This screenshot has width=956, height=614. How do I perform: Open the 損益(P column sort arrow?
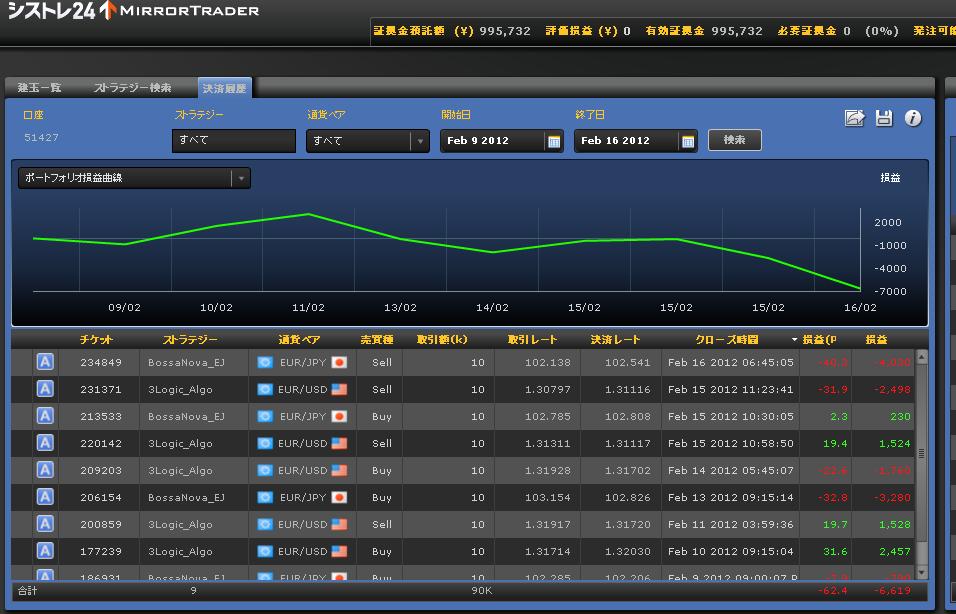pos(795,340)
